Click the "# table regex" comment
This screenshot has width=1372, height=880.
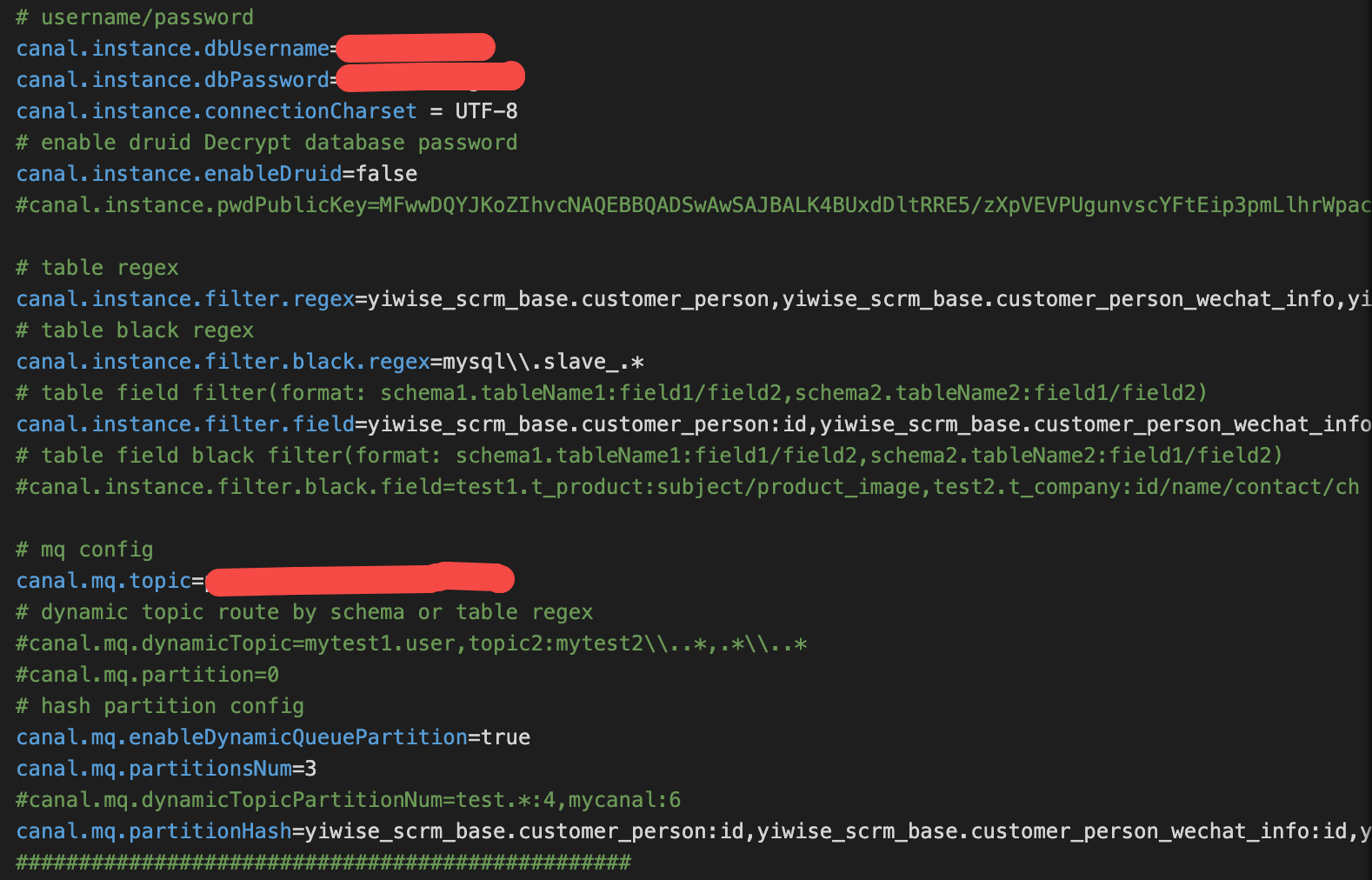tap(97, 268)
